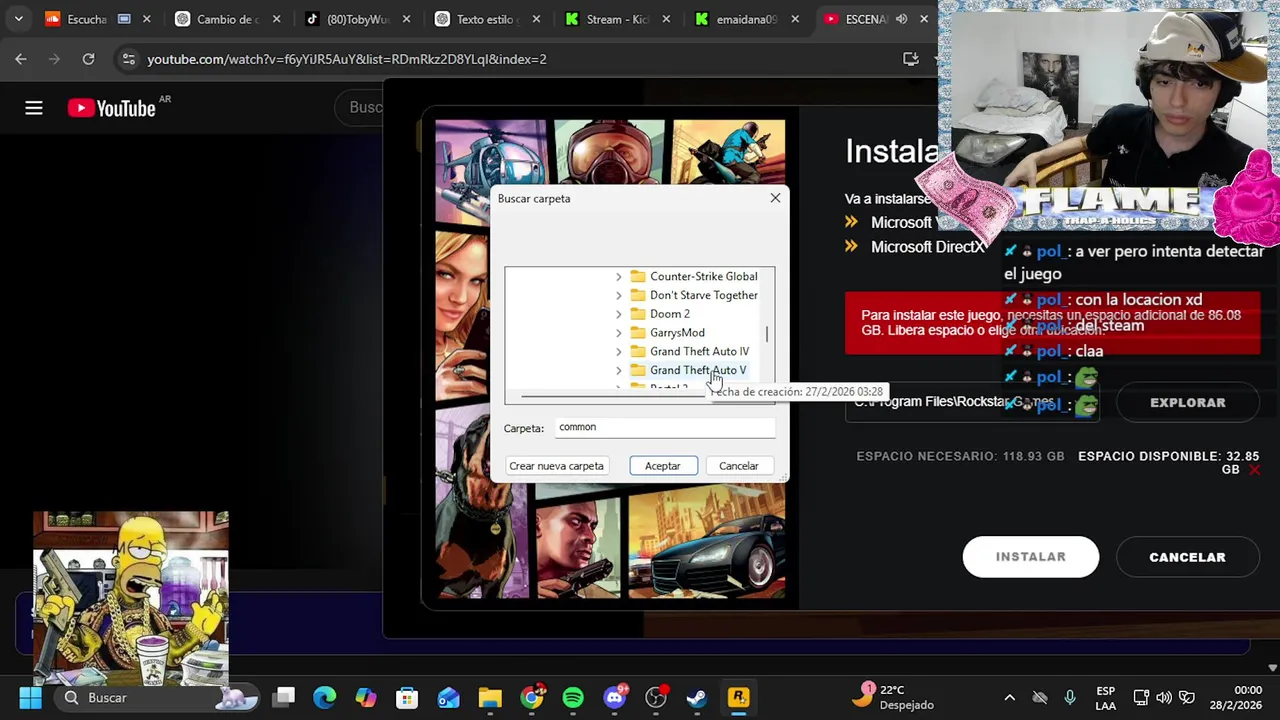Expand the Grand Theft Auto IV folder

tap(618, 351)
